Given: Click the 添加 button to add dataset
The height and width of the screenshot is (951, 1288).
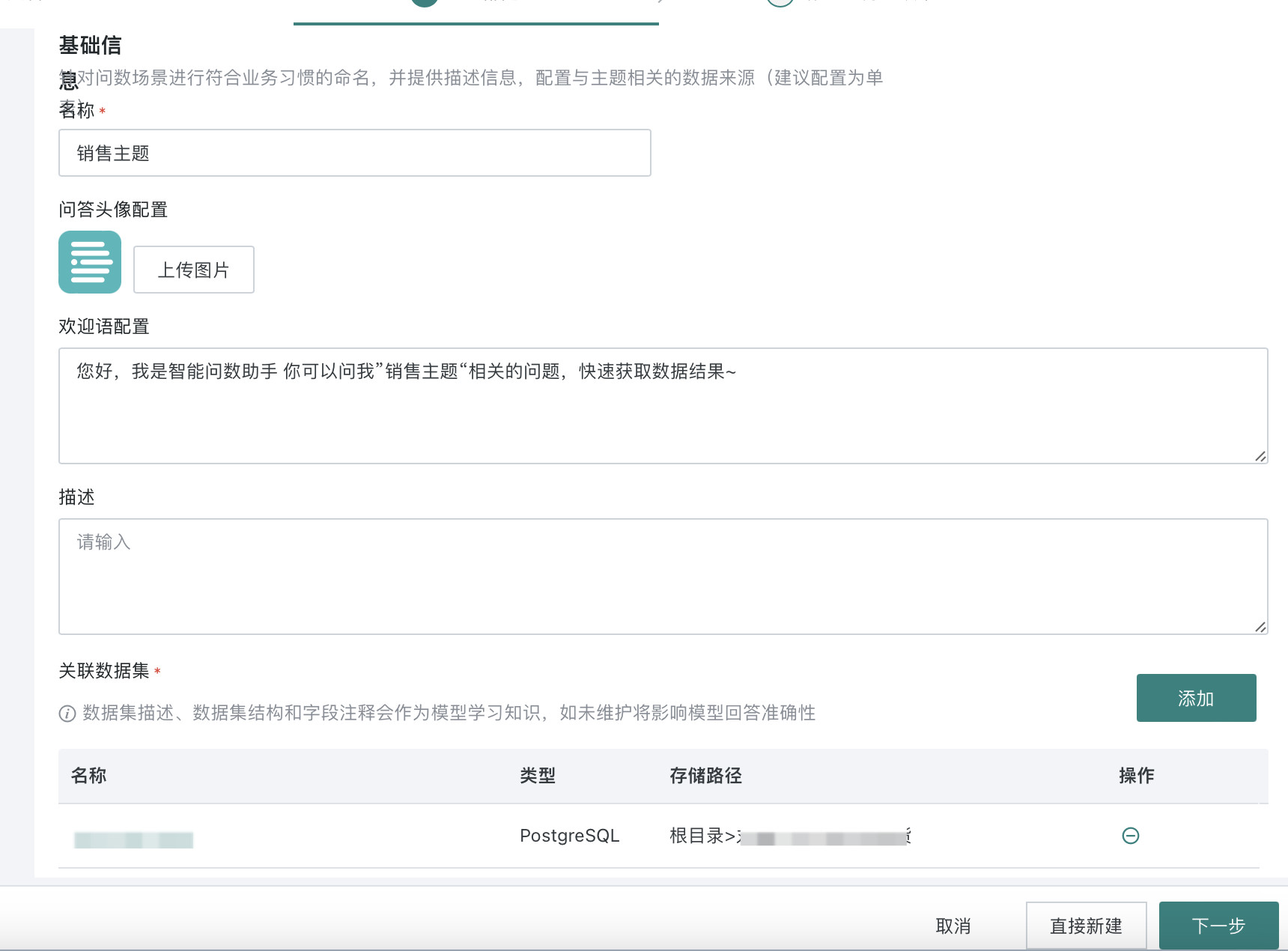Looking at the screenshot, I should click(x=1196, y=698).
